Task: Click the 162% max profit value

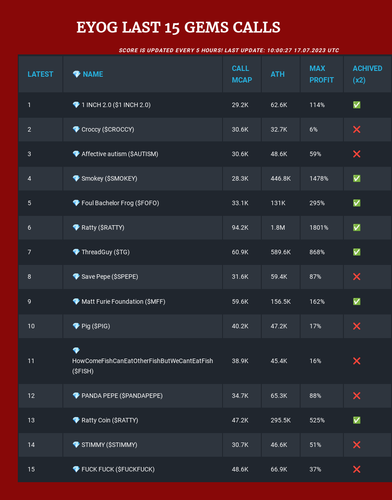Action: coord(317,302)
